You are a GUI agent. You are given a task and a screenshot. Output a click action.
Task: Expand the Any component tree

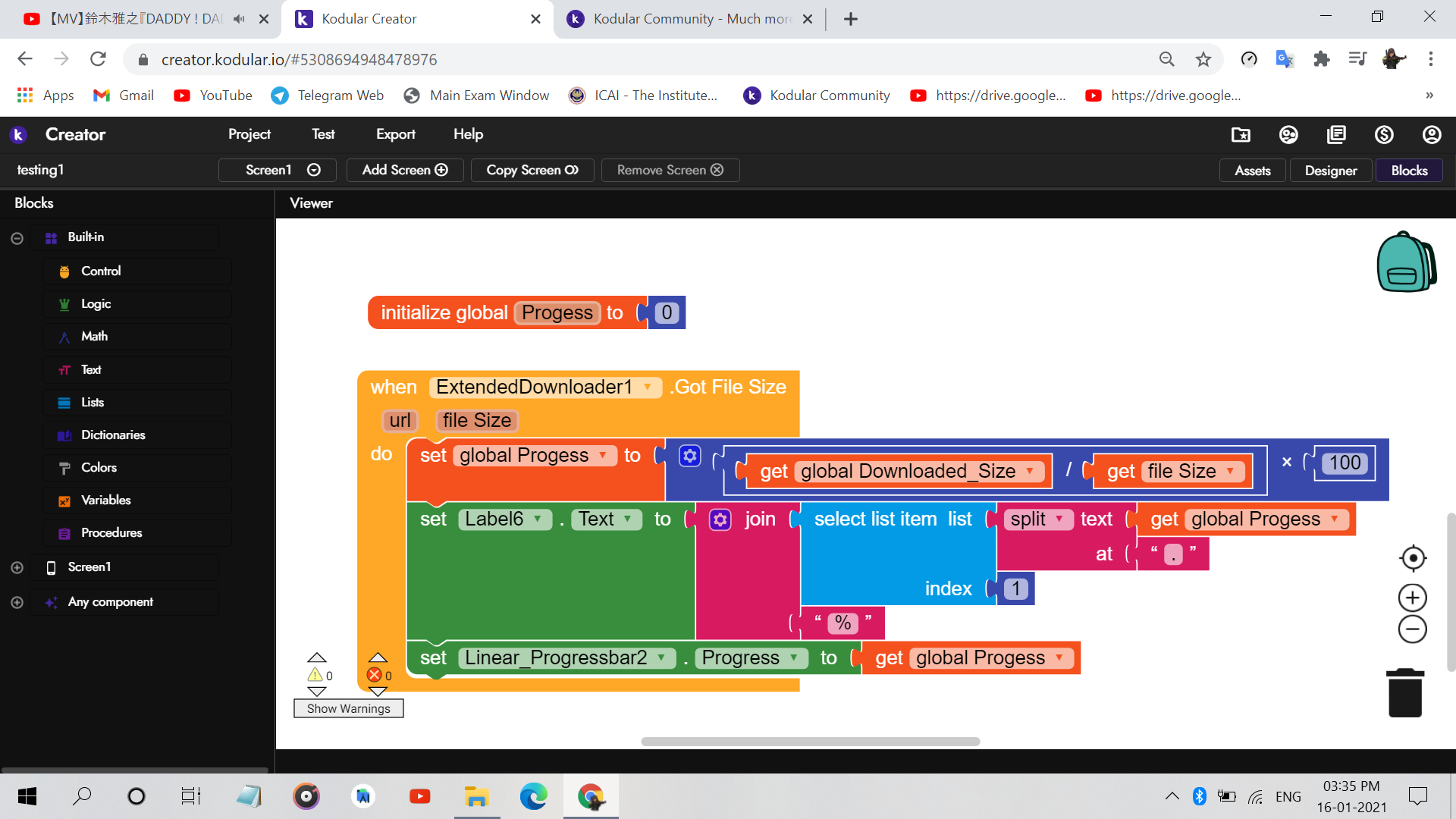[17, 602]
